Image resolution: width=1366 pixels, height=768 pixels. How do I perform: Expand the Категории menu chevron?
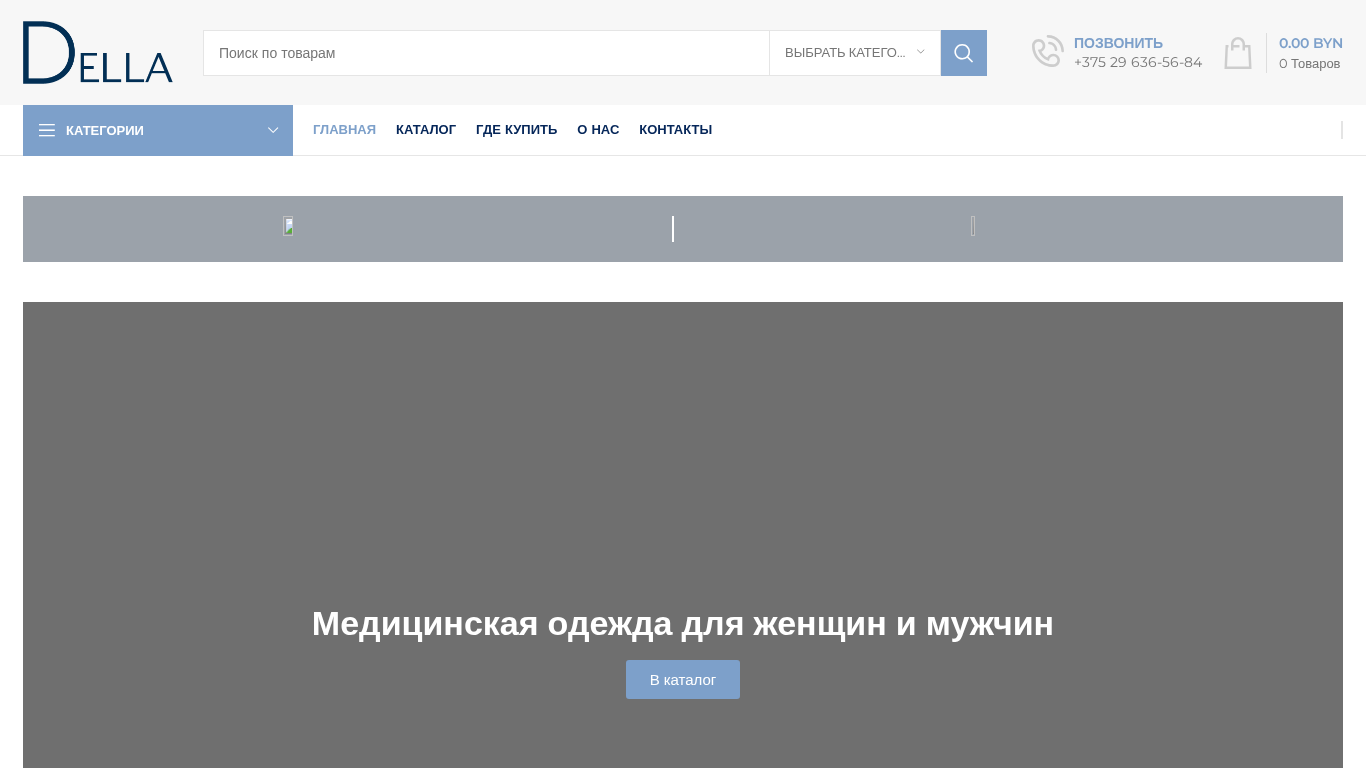tap(273, 130)
